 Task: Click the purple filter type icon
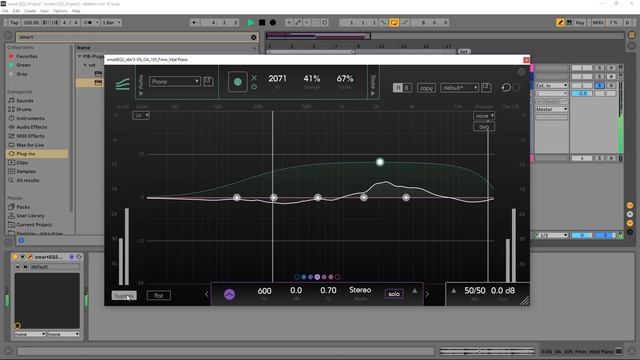229,294
